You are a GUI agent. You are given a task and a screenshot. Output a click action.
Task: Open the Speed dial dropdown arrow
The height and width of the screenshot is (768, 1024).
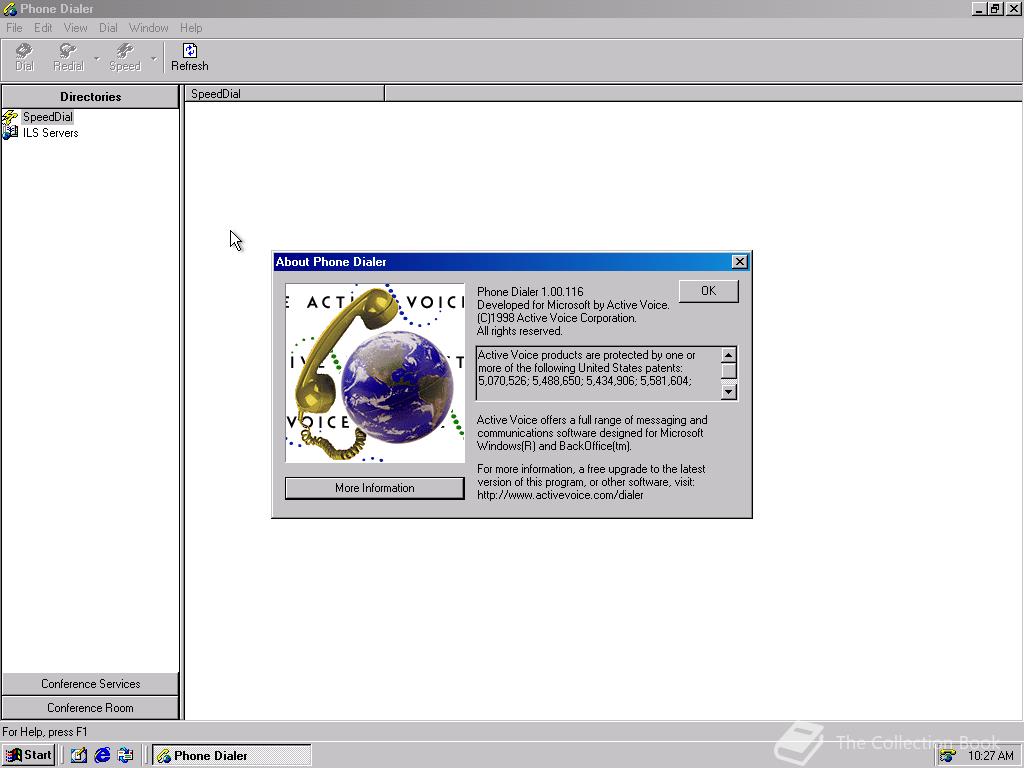(x=153, y=58)
